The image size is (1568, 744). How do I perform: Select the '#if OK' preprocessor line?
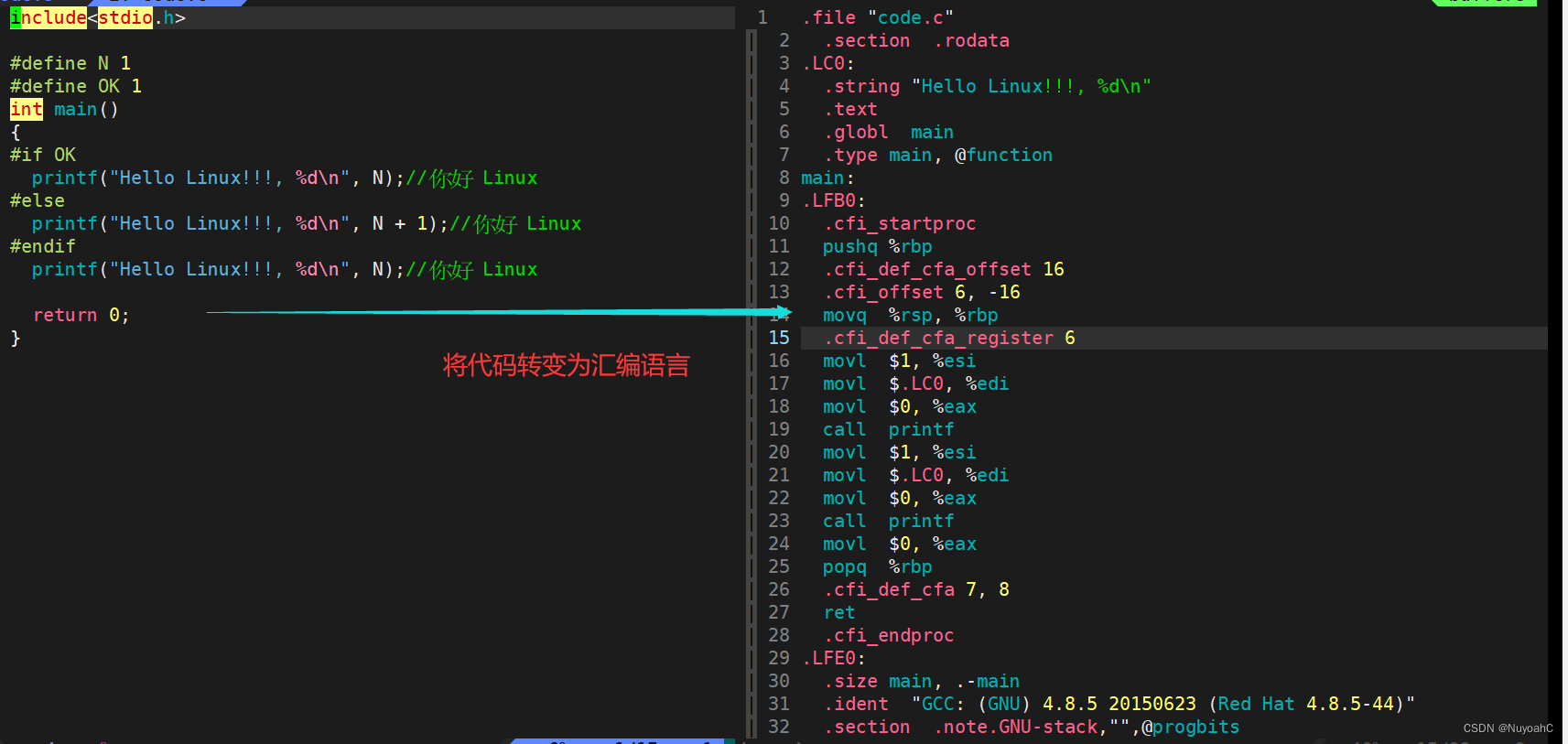tap(43, 155)
